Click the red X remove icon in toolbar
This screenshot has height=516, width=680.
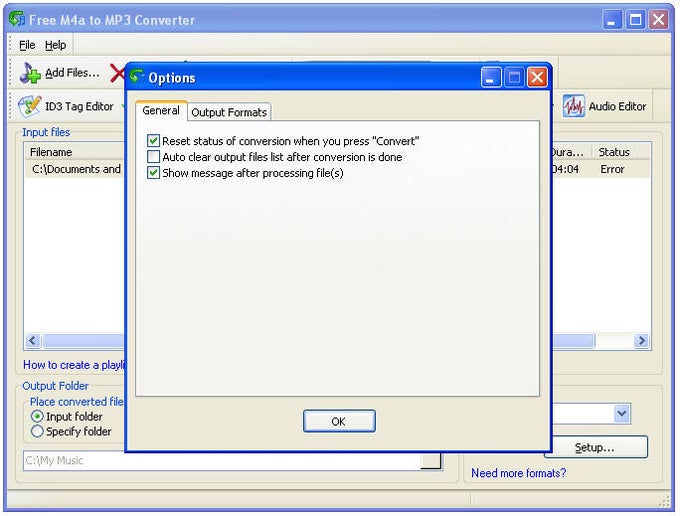[117, 73]
